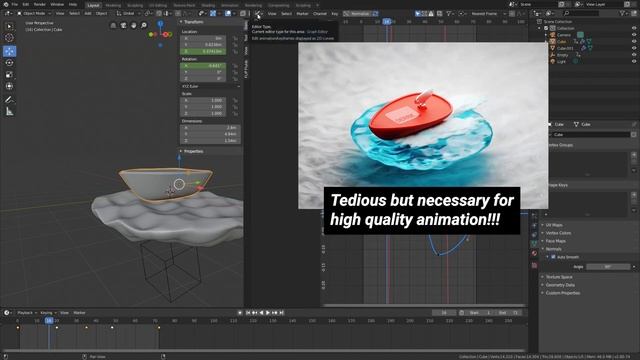Play the animation forward
This screenshot has width=640, height=360.
pyautogui.click(x=268, y=313)
